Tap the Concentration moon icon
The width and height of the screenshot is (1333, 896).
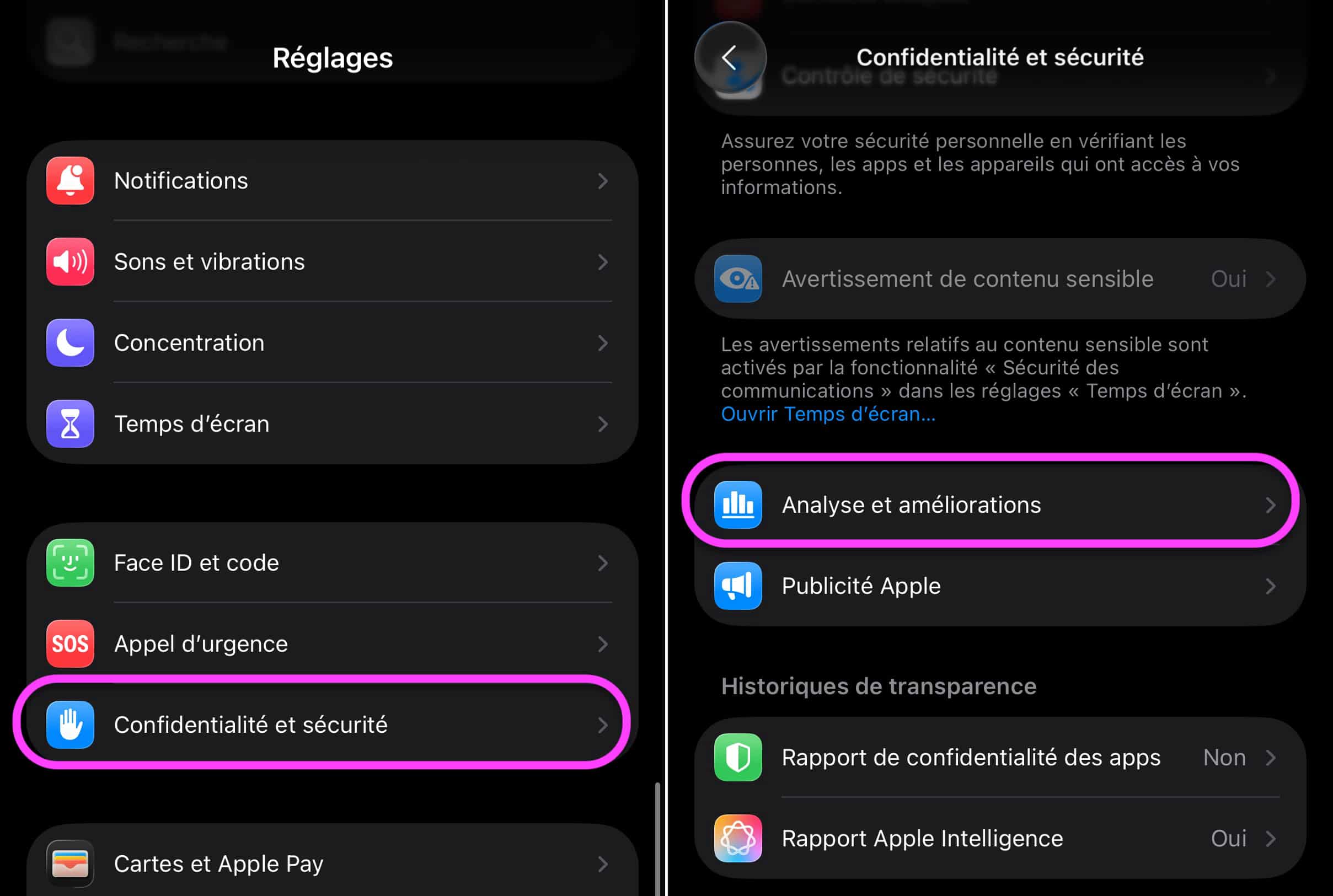point(70,343)
